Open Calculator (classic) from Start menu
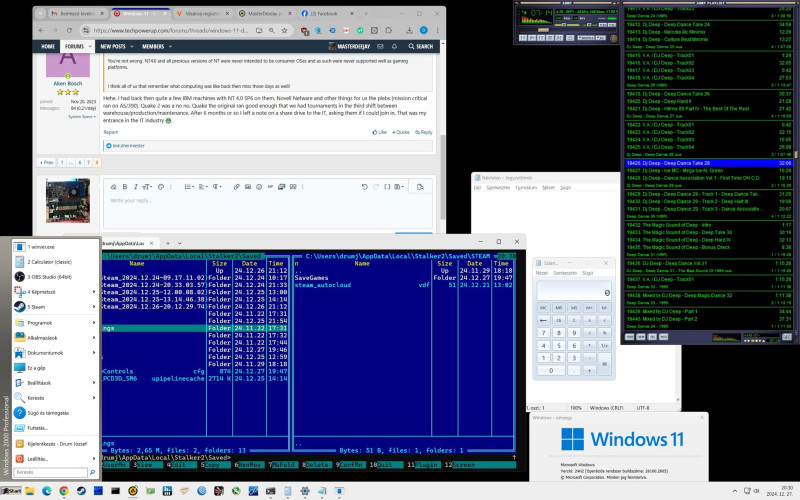Screen dimensions: 800x500 point(55,262)
